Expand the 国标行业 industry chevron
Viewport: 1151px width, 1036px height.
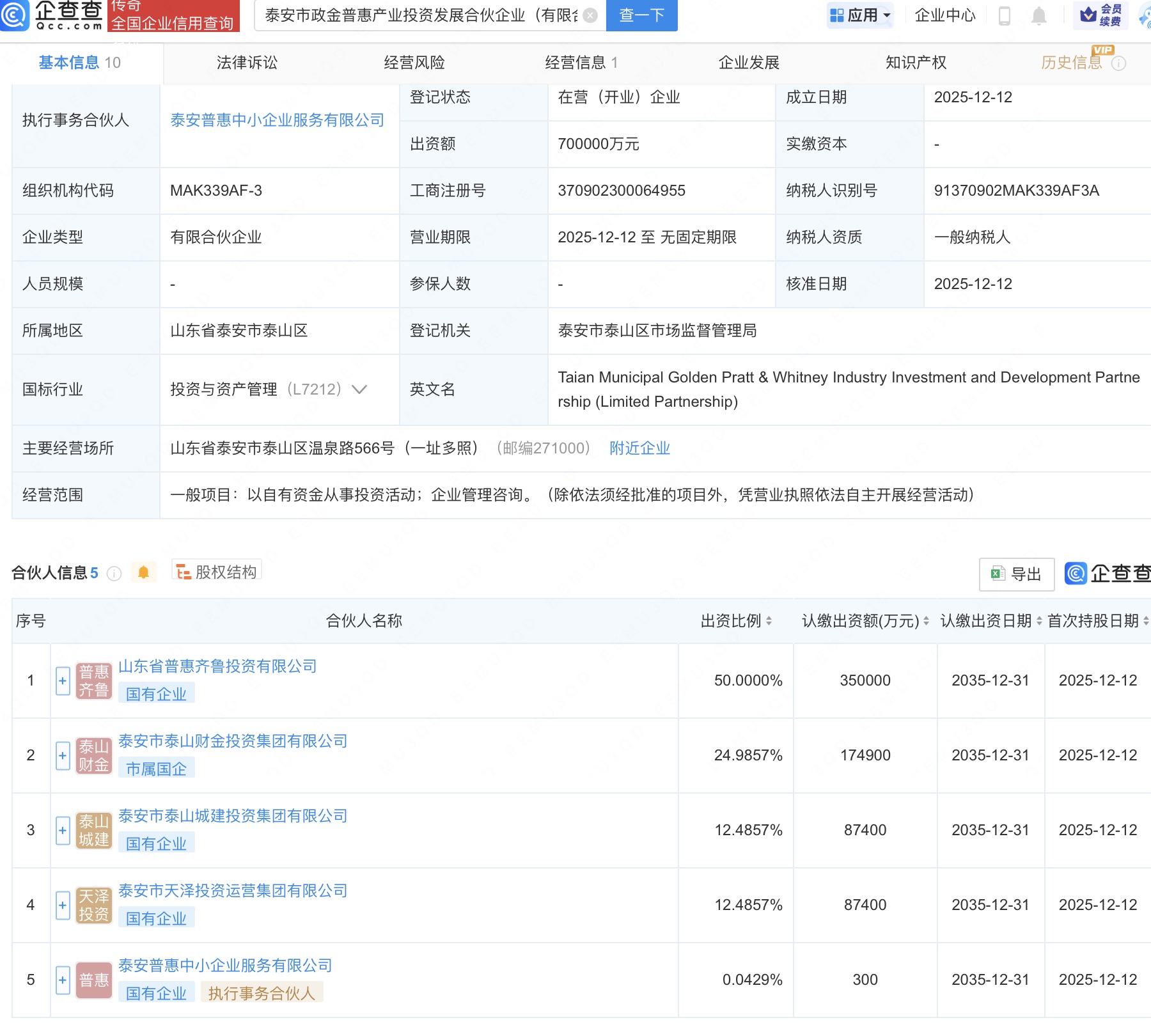359,389
